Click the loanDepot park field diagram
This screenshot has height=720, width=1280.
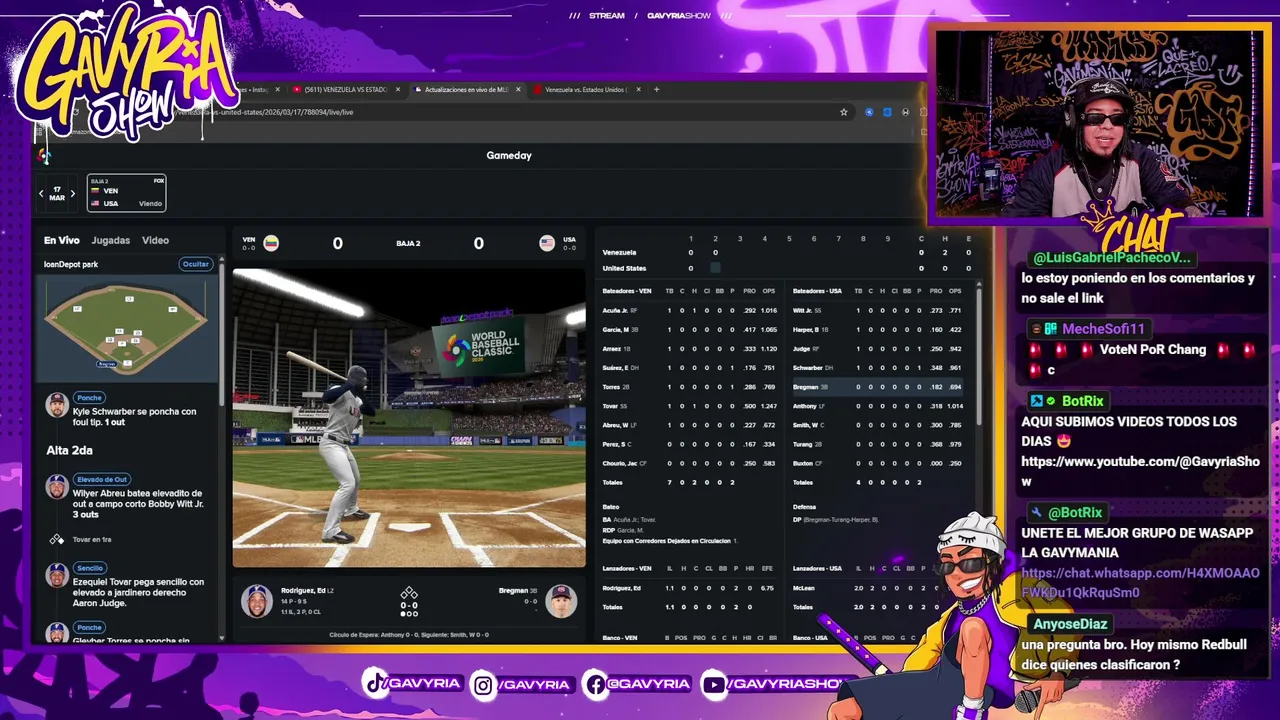126,327
